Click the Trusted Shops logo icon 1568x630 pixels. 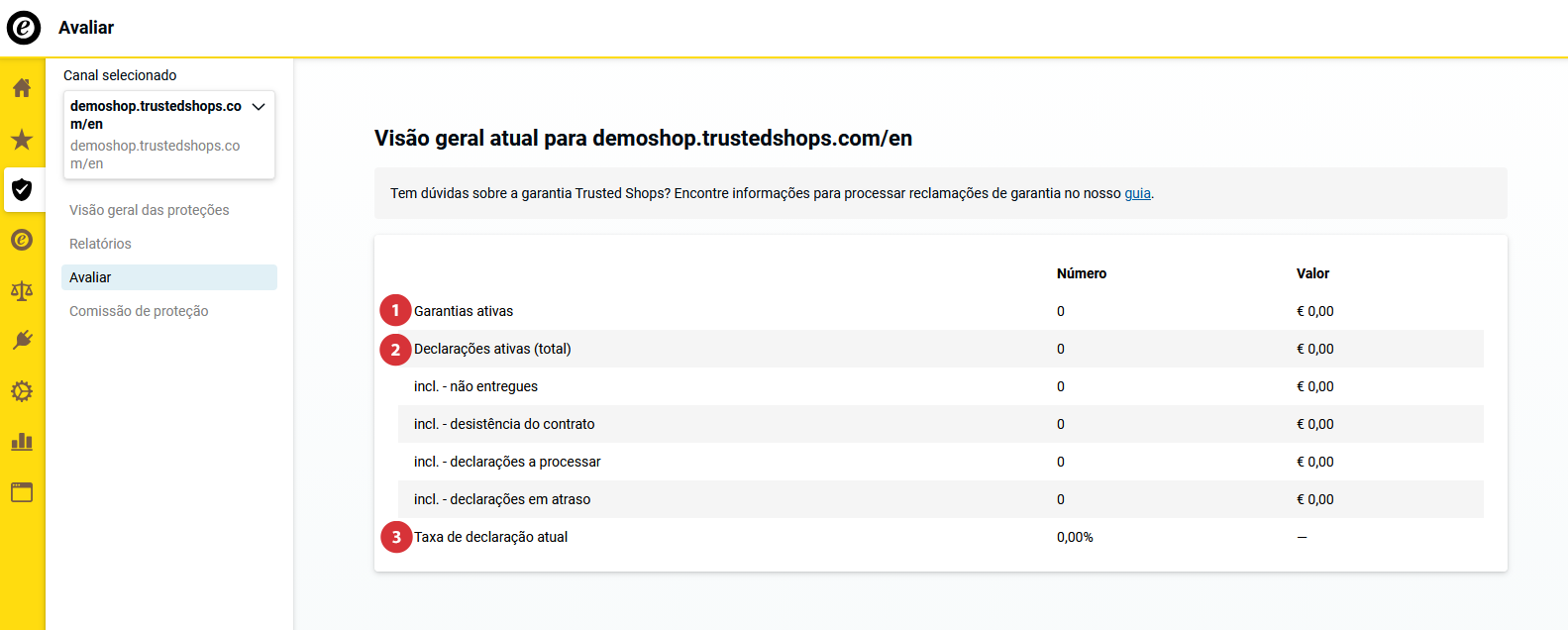coord(24,28)
